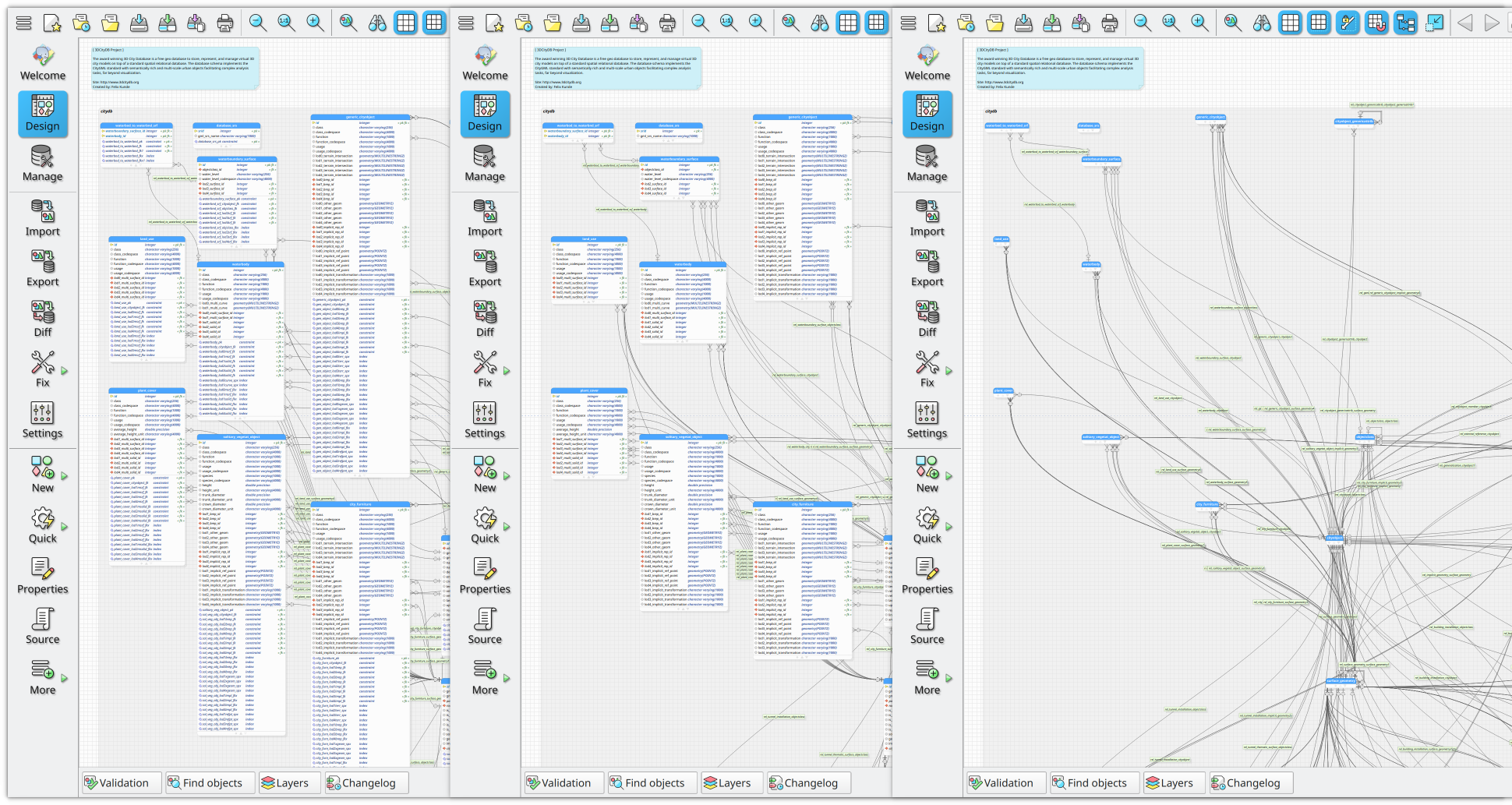
Task: Click Properties in the right panel sidebar
Action: (927, 577)
